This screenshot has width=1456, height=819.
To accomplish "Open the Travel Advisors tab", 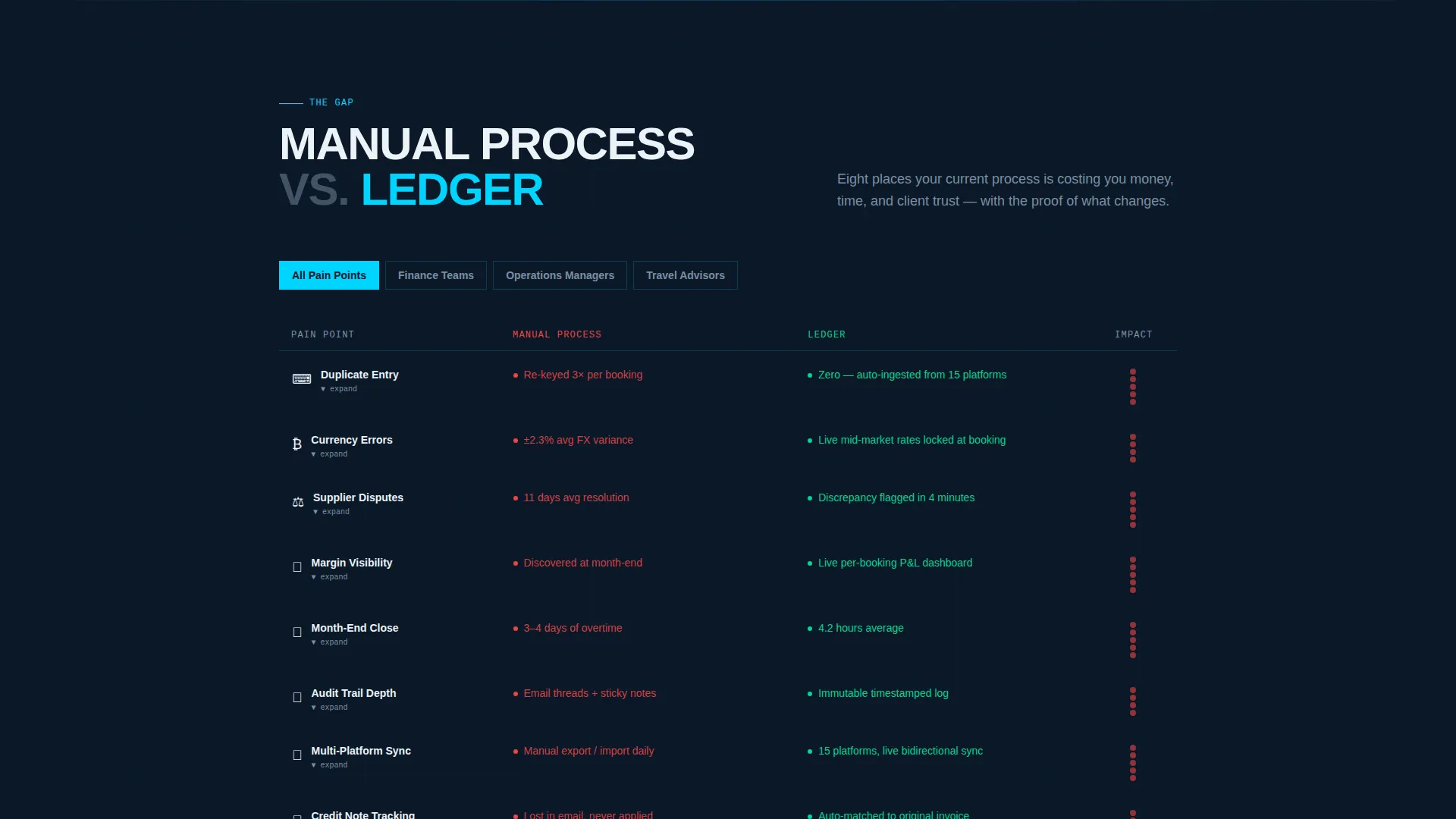I will click(686, 275).
